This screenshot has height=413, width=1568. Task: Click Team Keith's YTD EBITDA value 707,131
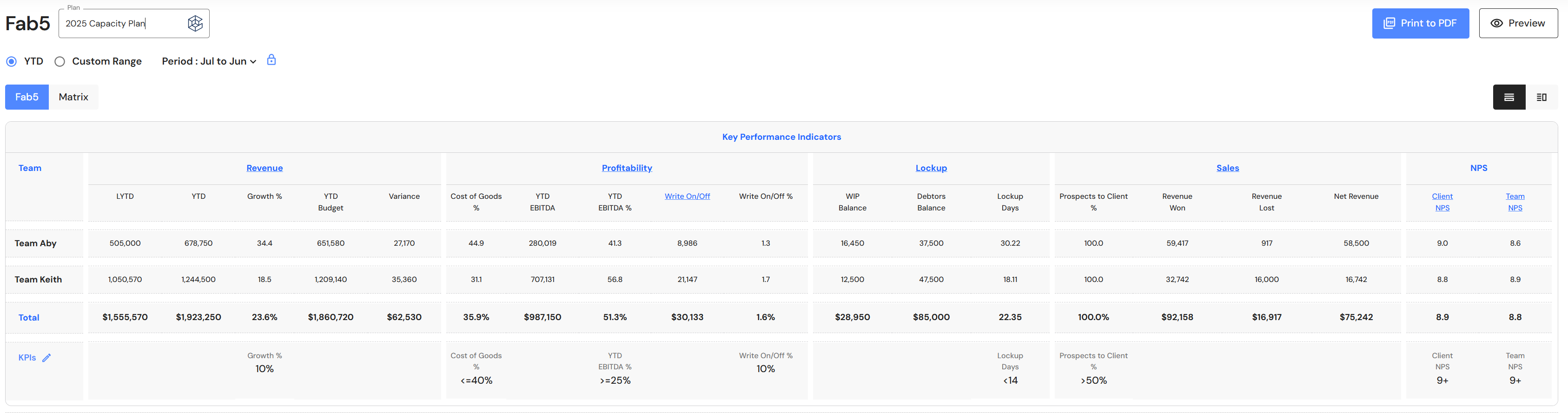(x=543, y=280)
